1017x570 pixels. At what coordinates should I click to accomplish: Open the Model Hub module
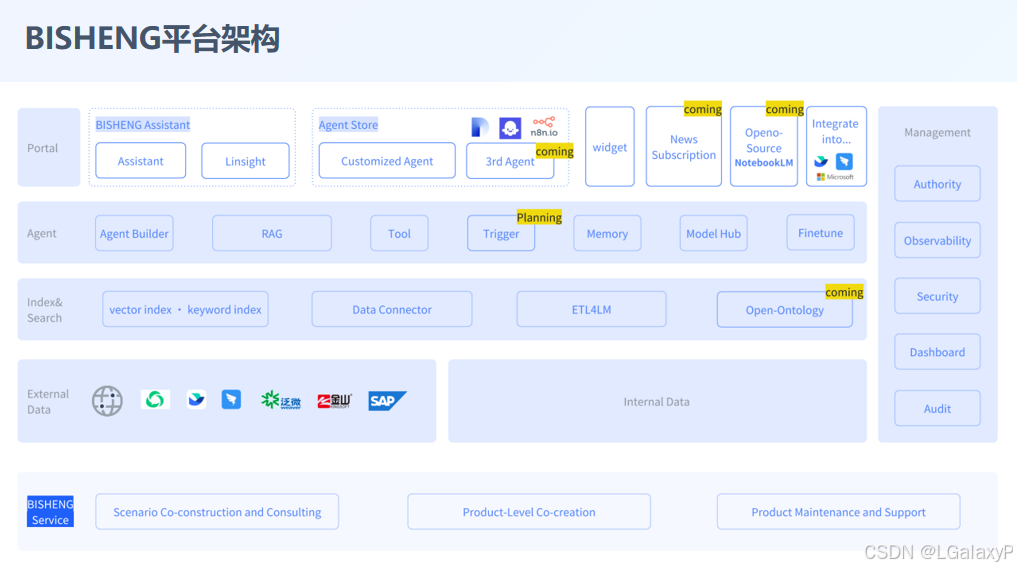[x=713, y=233]
